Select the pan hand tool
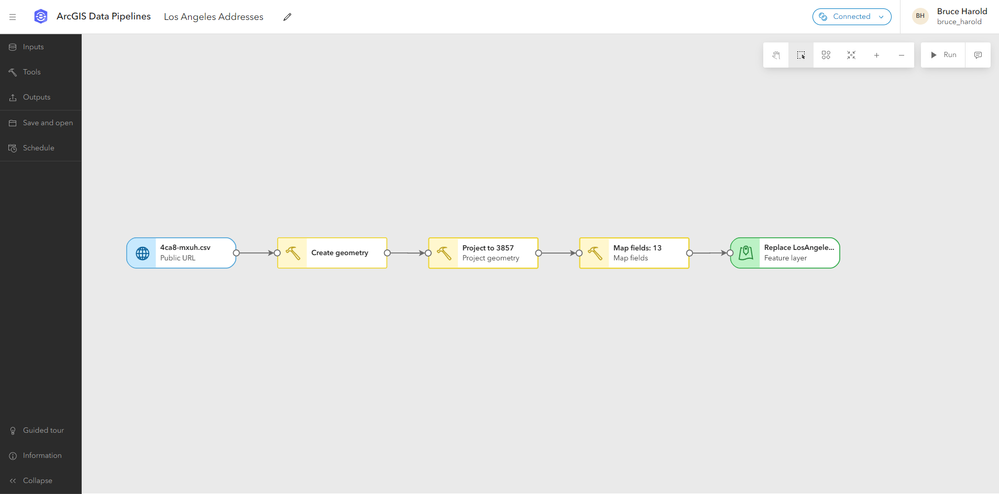The image size is (999, 494). click(776, 55)
